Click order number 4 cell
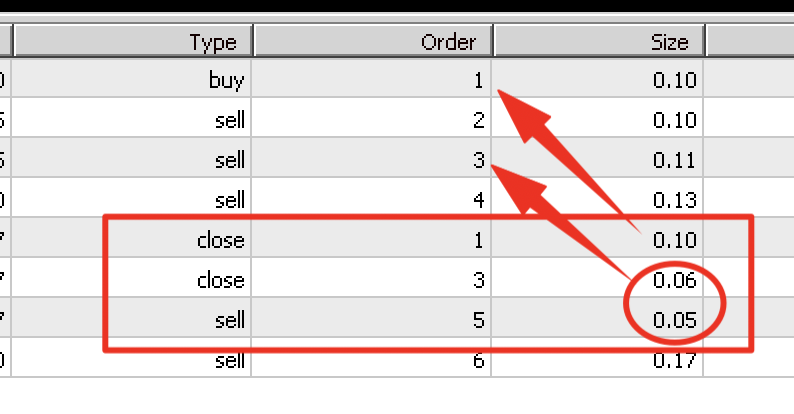794x414 pixels. coord(371,199)
